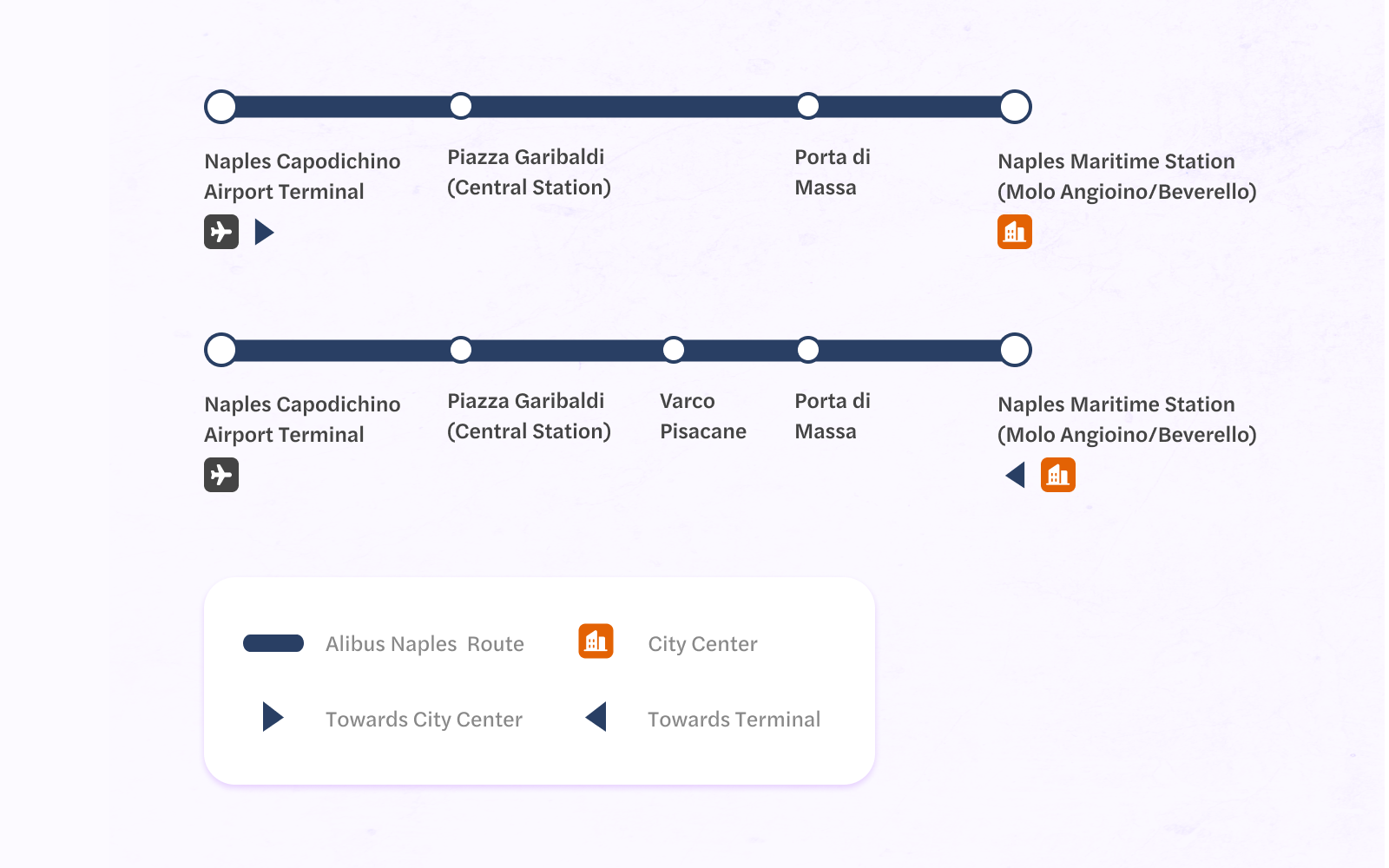Click the airplane icon on the top route
This screenshot has width=1389, height=868.
[x=221, y=232]
